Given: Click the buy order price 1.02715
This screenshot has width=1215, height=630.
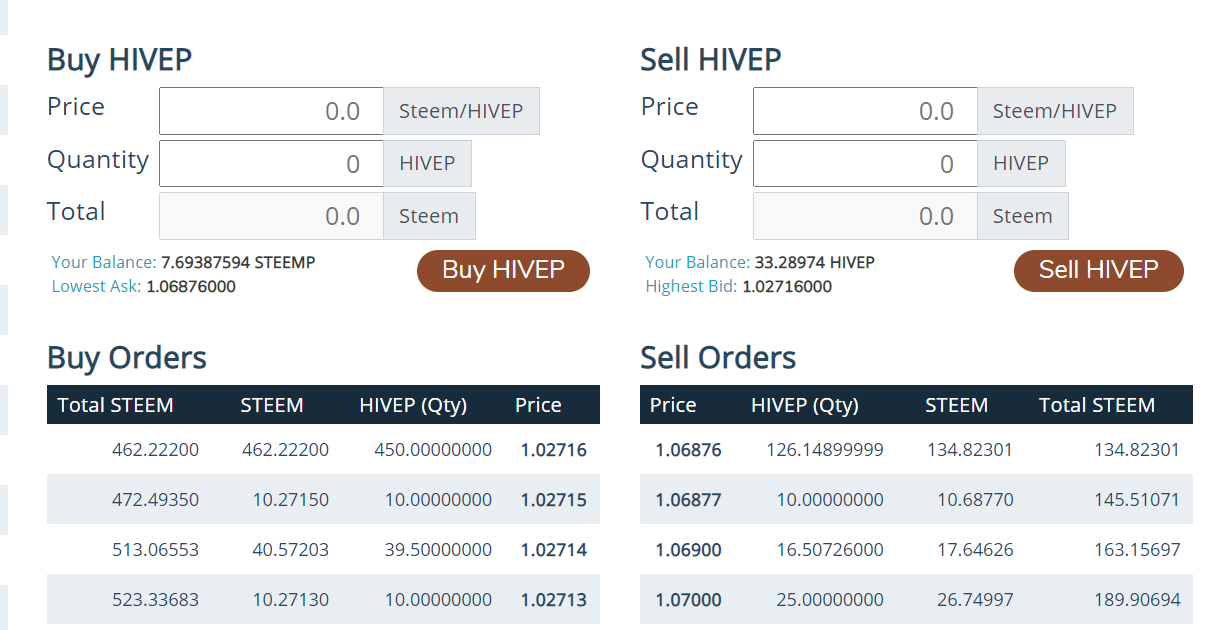Looking at the screenshot, I should [x=554, y=500].
